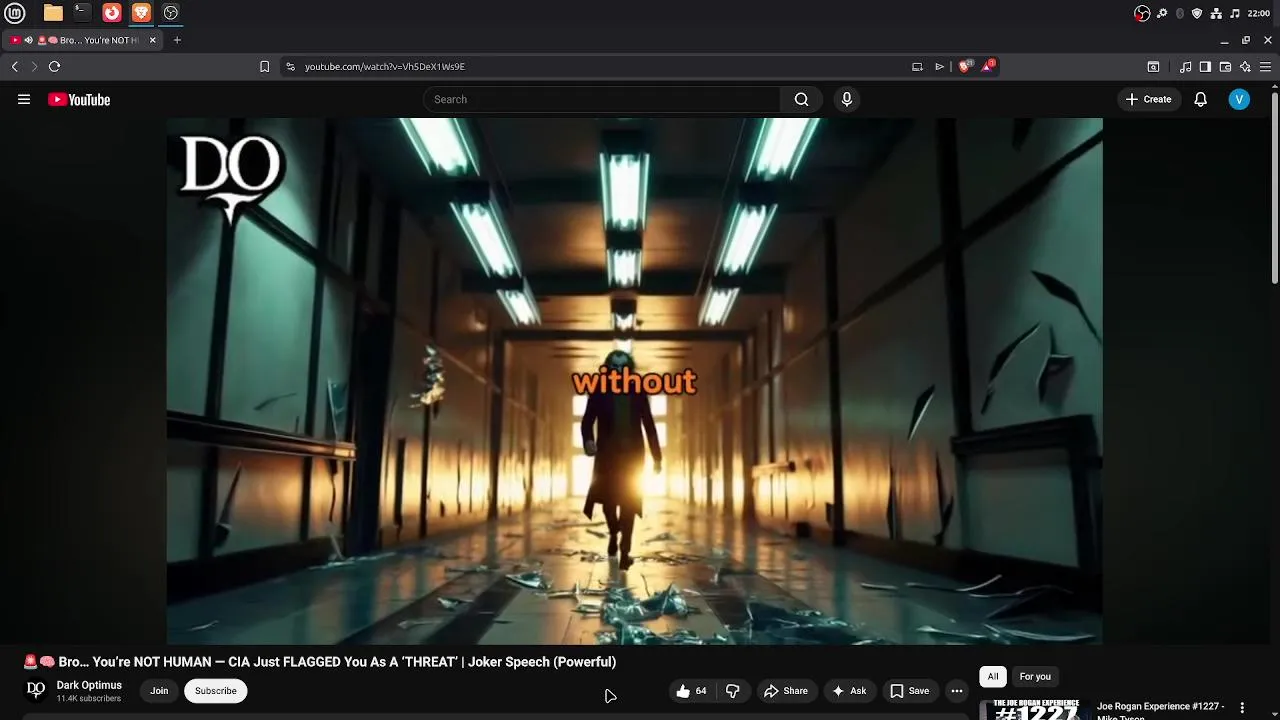Mute the tab via speaker icon
Viewport: 1280px width, 720px height.
tap(28, 40)
